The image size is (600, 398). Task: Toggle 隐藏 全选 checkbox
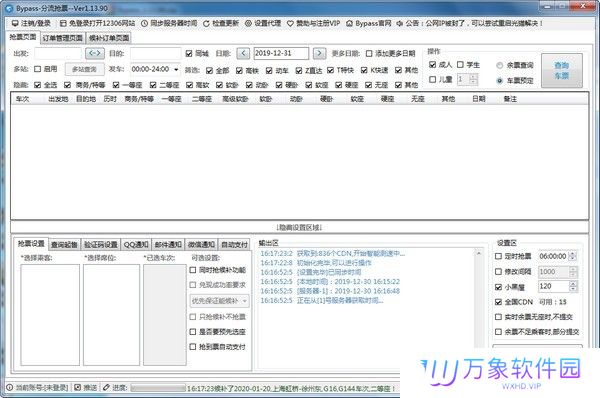(x=37, y=85)
